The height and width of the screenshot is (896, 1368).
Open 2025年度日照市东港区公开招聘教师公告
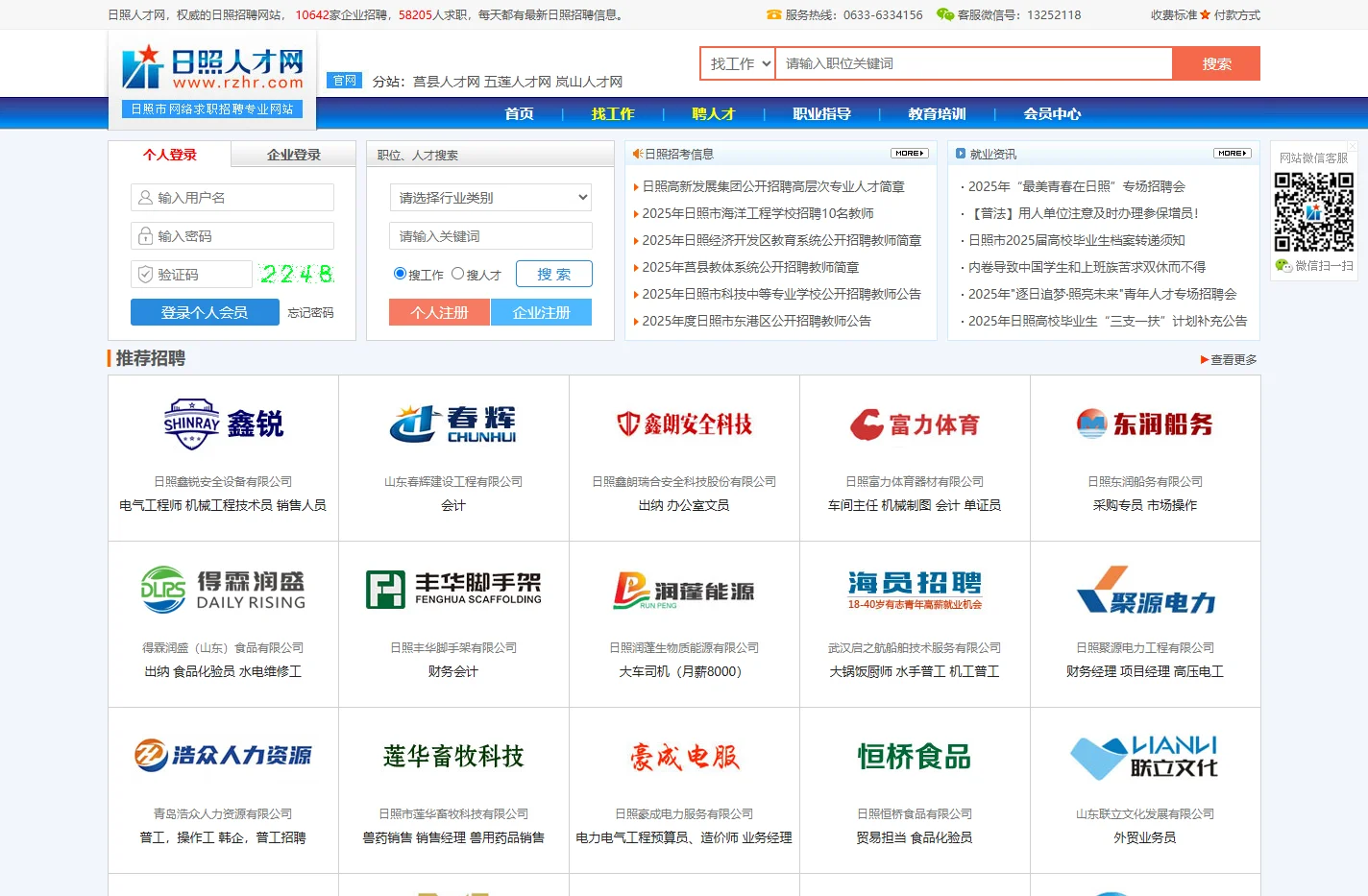tap(756, 321)
